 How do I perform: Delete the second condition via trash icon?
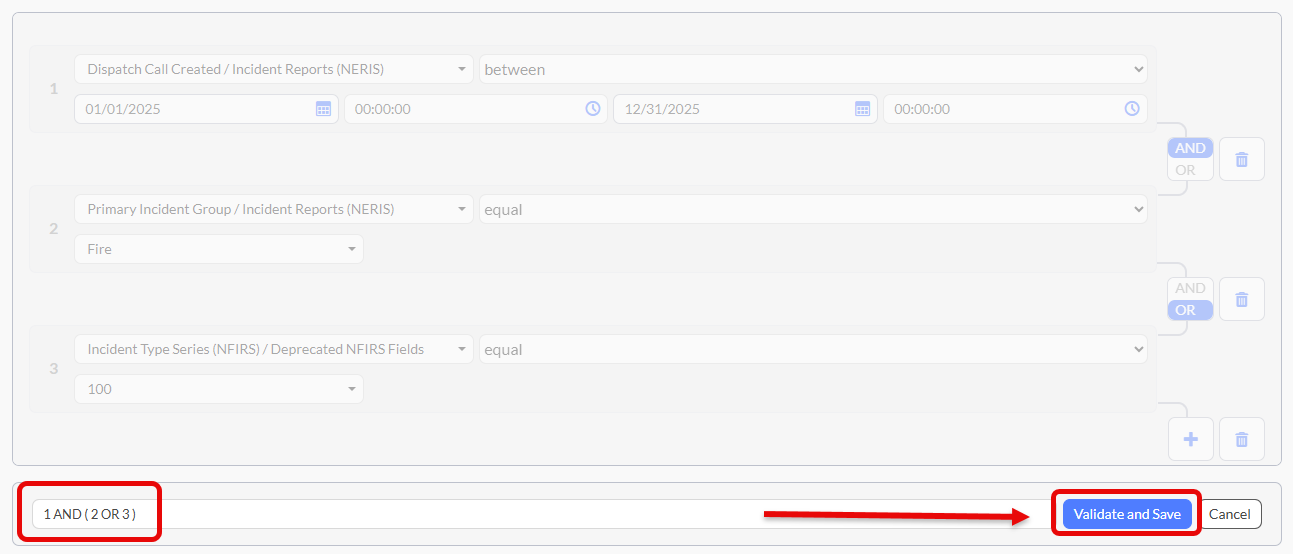pyautogui.click(x=1241, y=299)
